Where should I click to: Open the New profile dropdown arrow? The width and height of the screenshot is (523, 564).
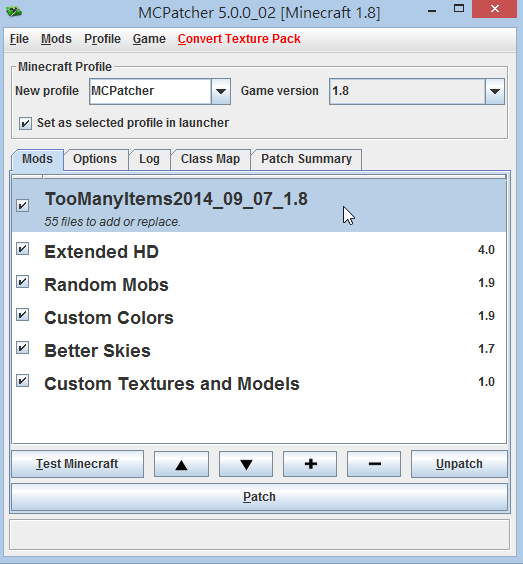click(x=221, y=91)
